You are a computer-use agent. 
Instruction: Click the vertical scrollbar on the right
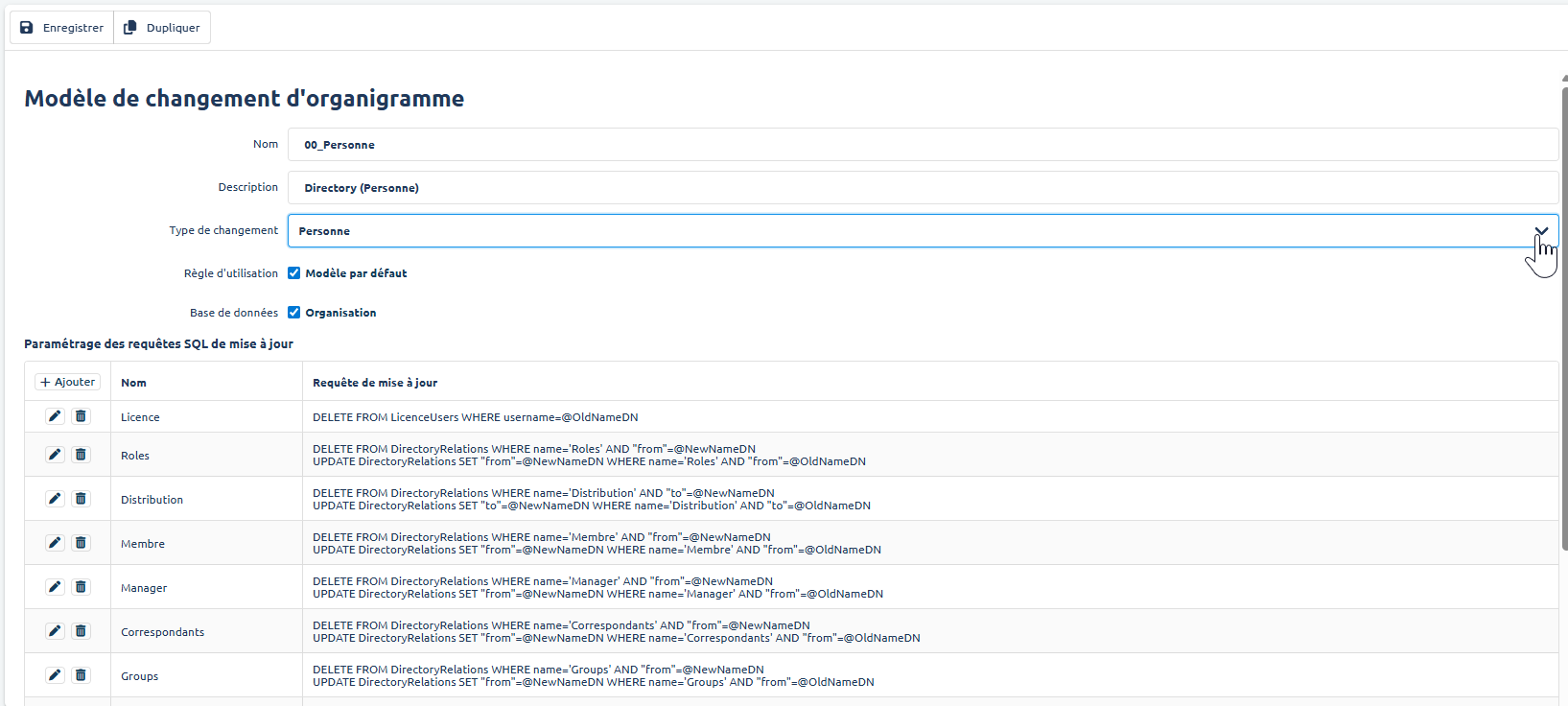coord(1564,317)
